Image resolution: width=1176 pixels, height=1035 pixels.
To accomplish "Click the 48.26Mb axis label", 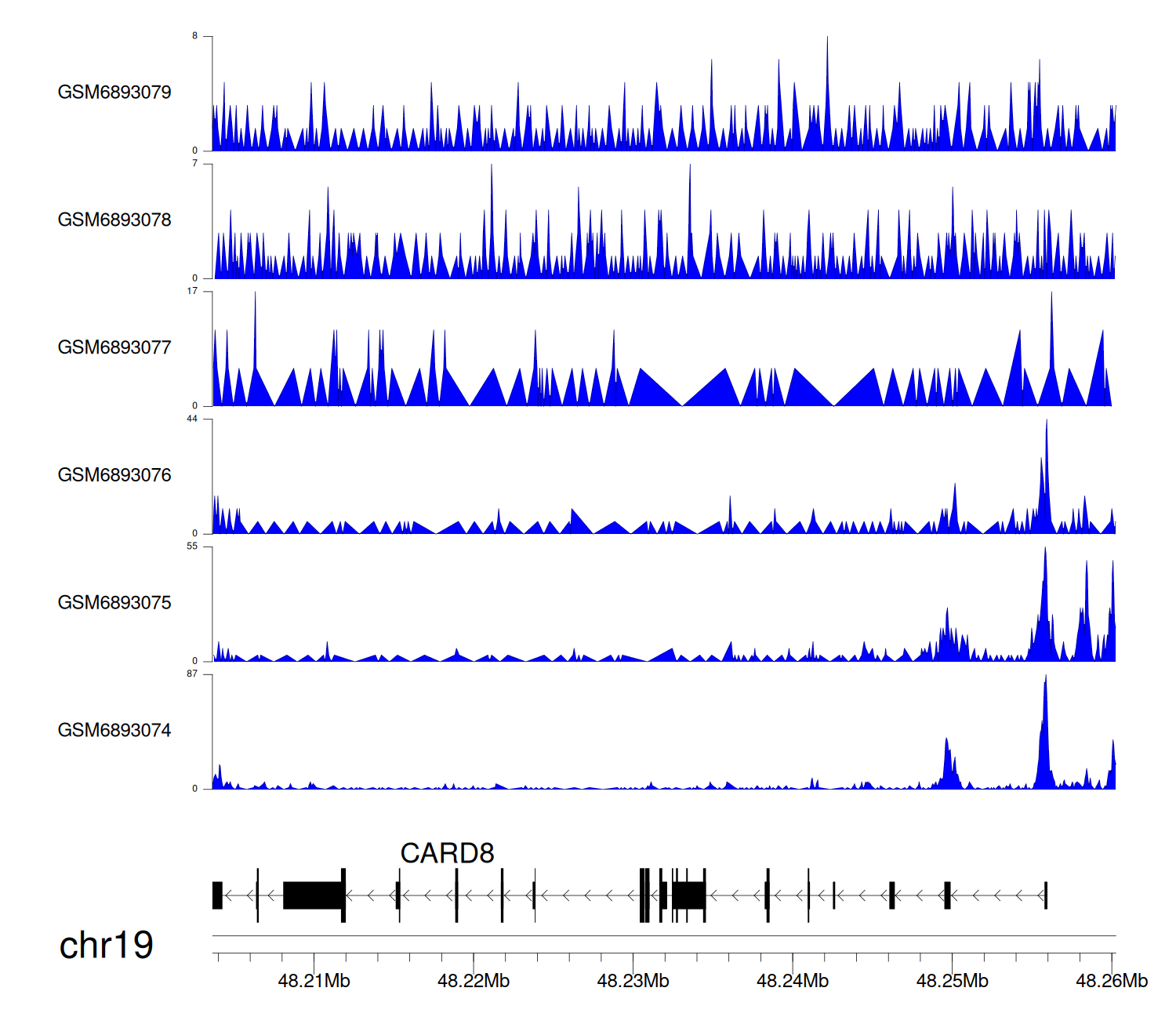I will point(1112,981).
